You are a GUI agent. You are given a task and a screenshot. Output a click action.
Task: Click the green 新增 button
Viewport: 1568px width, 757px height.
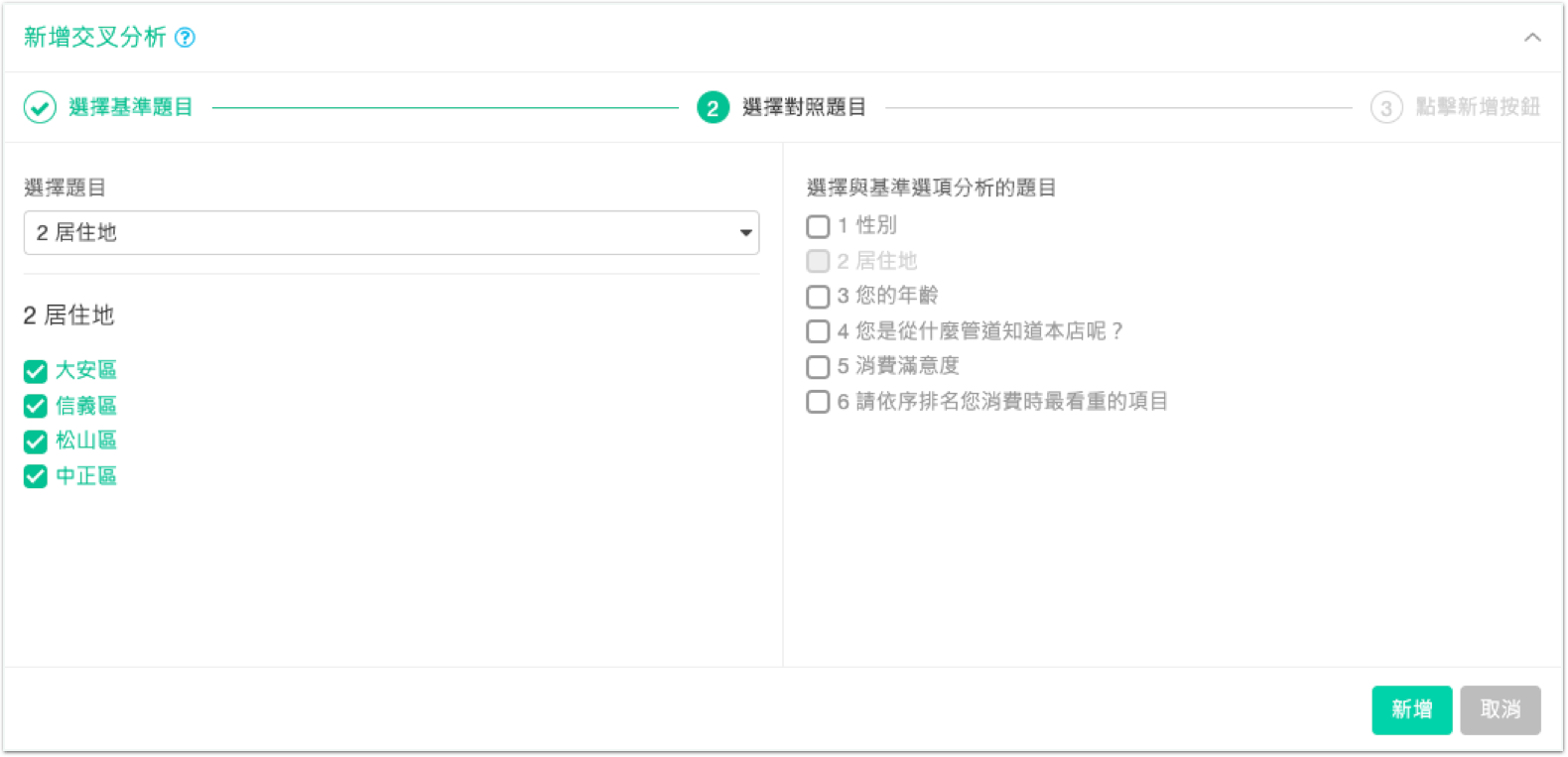[1411, 709]
